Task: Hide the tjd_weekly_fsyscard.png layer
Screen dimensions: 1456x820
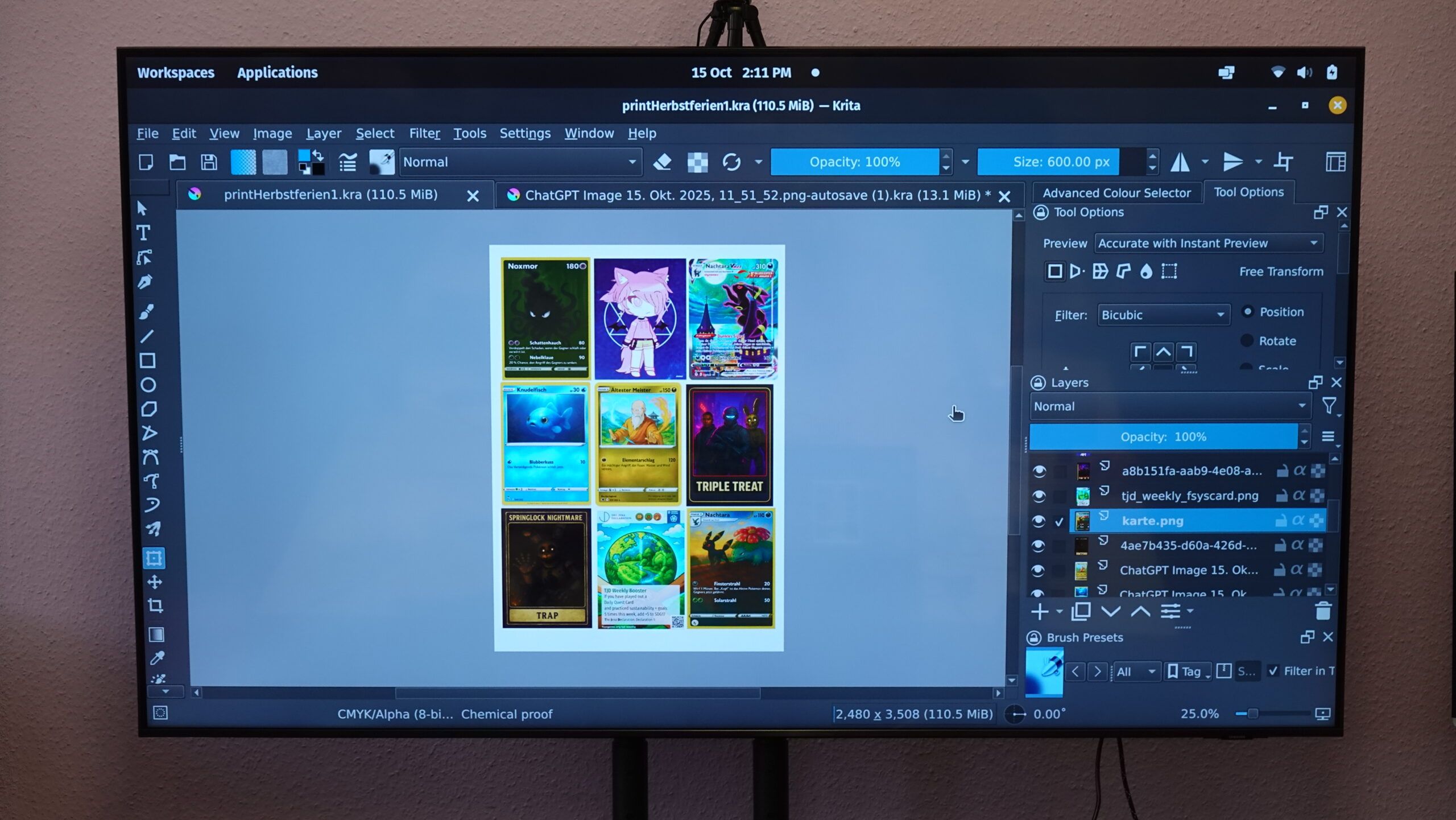Action: (x=1039, y=496)
